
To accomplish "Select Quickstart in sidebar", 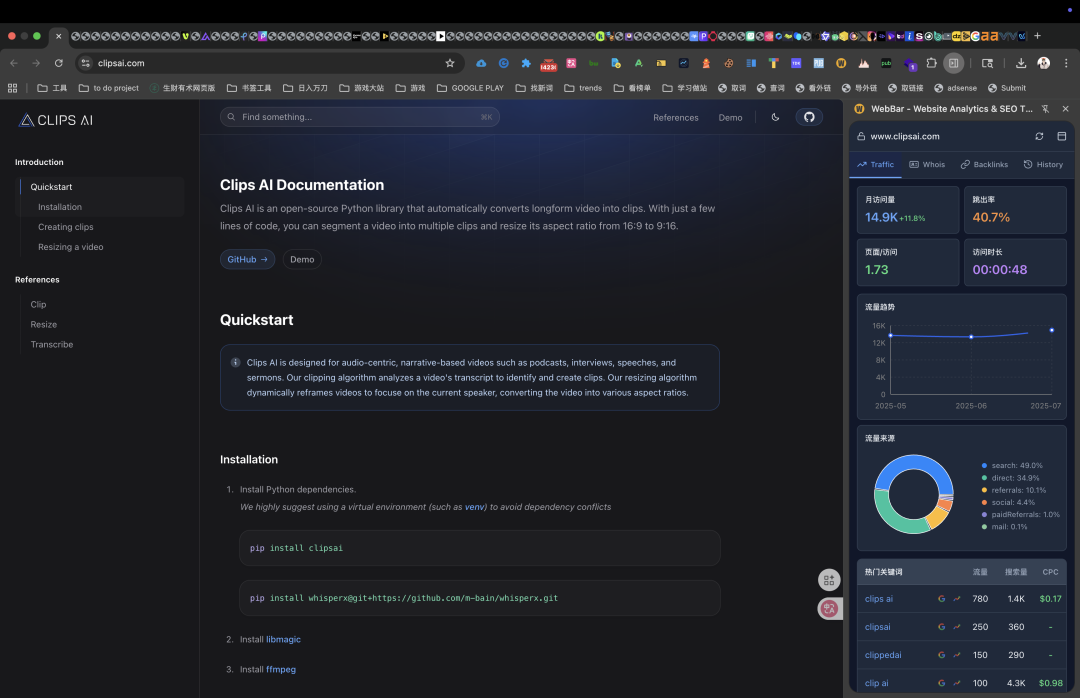I will point(51,187).
